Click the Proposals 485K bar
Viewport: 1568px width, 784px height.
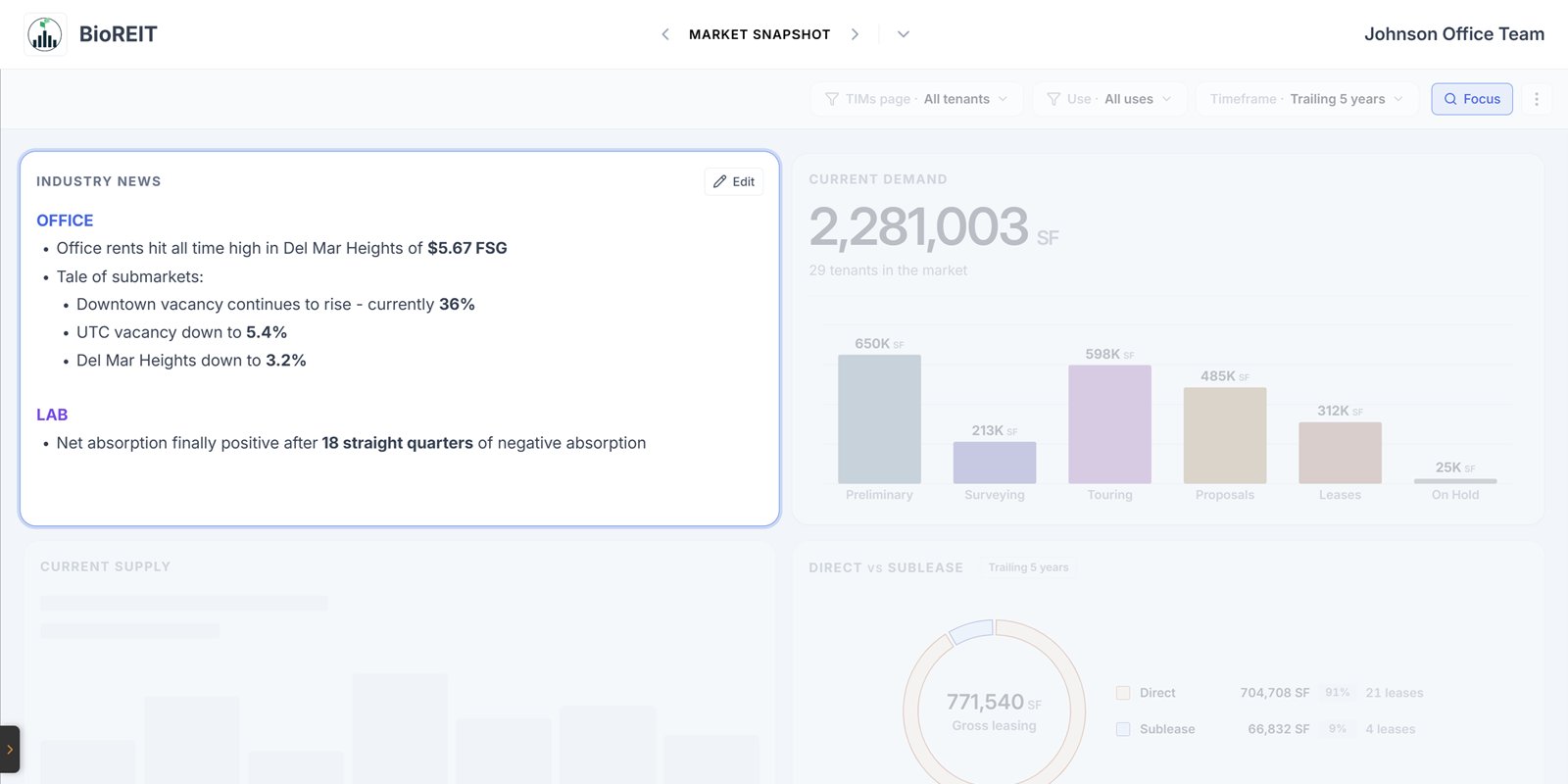click(1225, 435)
